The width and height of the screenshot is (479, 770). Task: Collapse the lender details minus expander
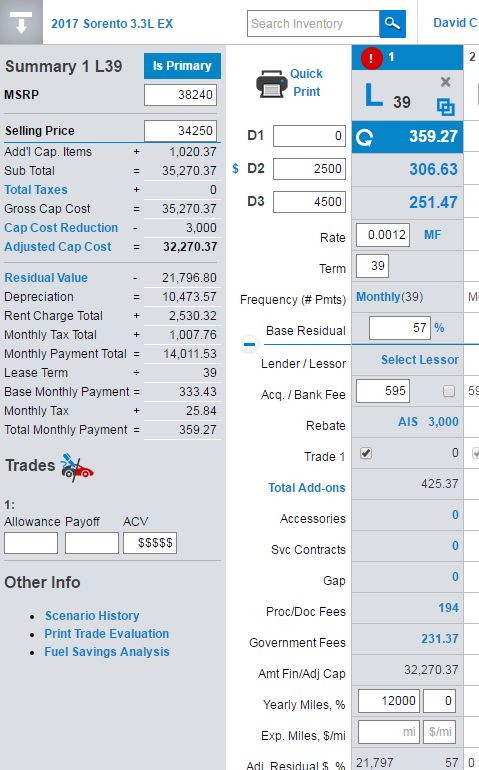tap(249, 344)
